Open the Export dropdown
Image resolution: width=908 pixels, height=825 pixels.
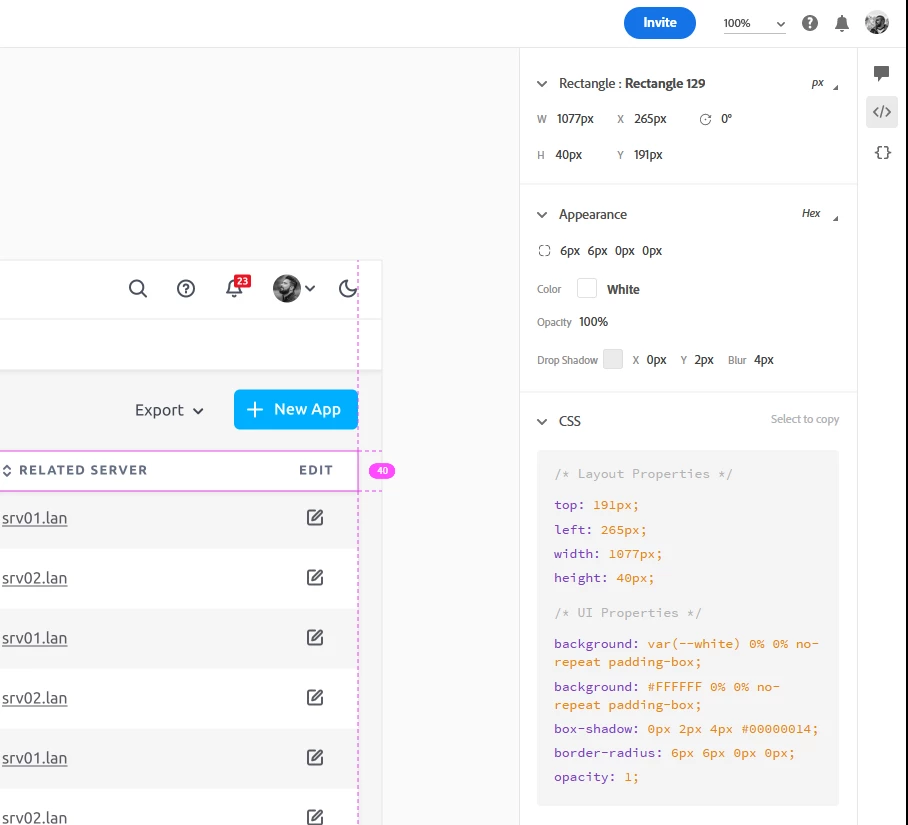point(169,410)
